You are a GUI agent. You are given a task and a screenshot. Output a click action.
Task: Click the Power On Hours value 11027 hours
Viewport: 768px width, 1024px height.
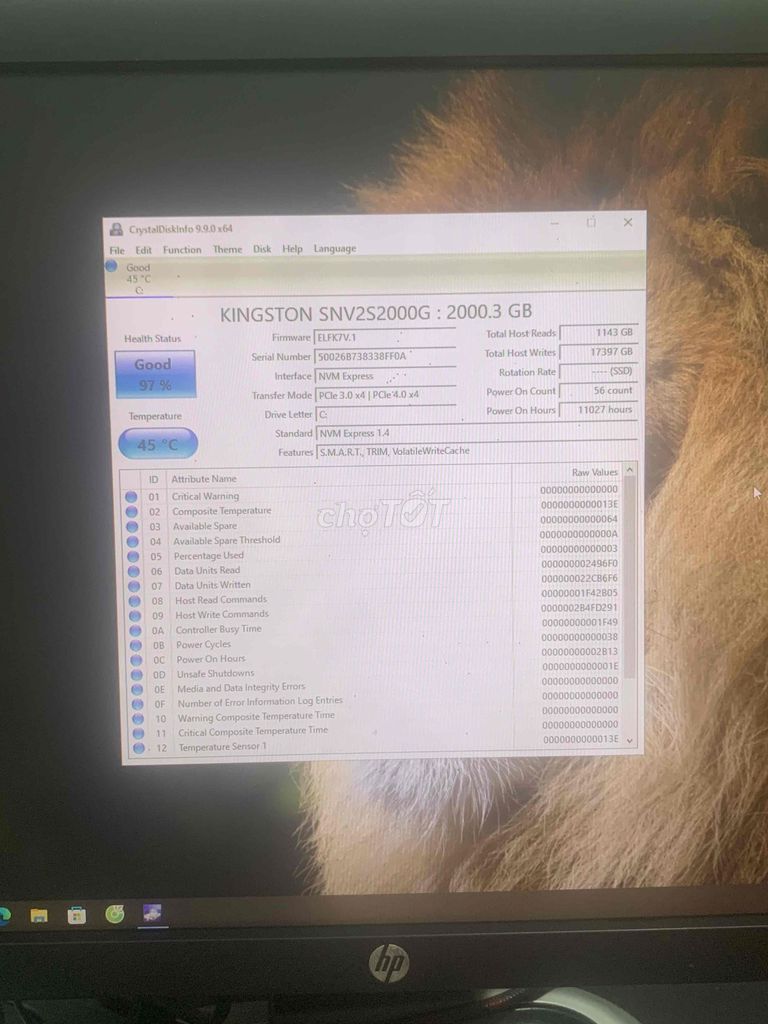(598, 410)
